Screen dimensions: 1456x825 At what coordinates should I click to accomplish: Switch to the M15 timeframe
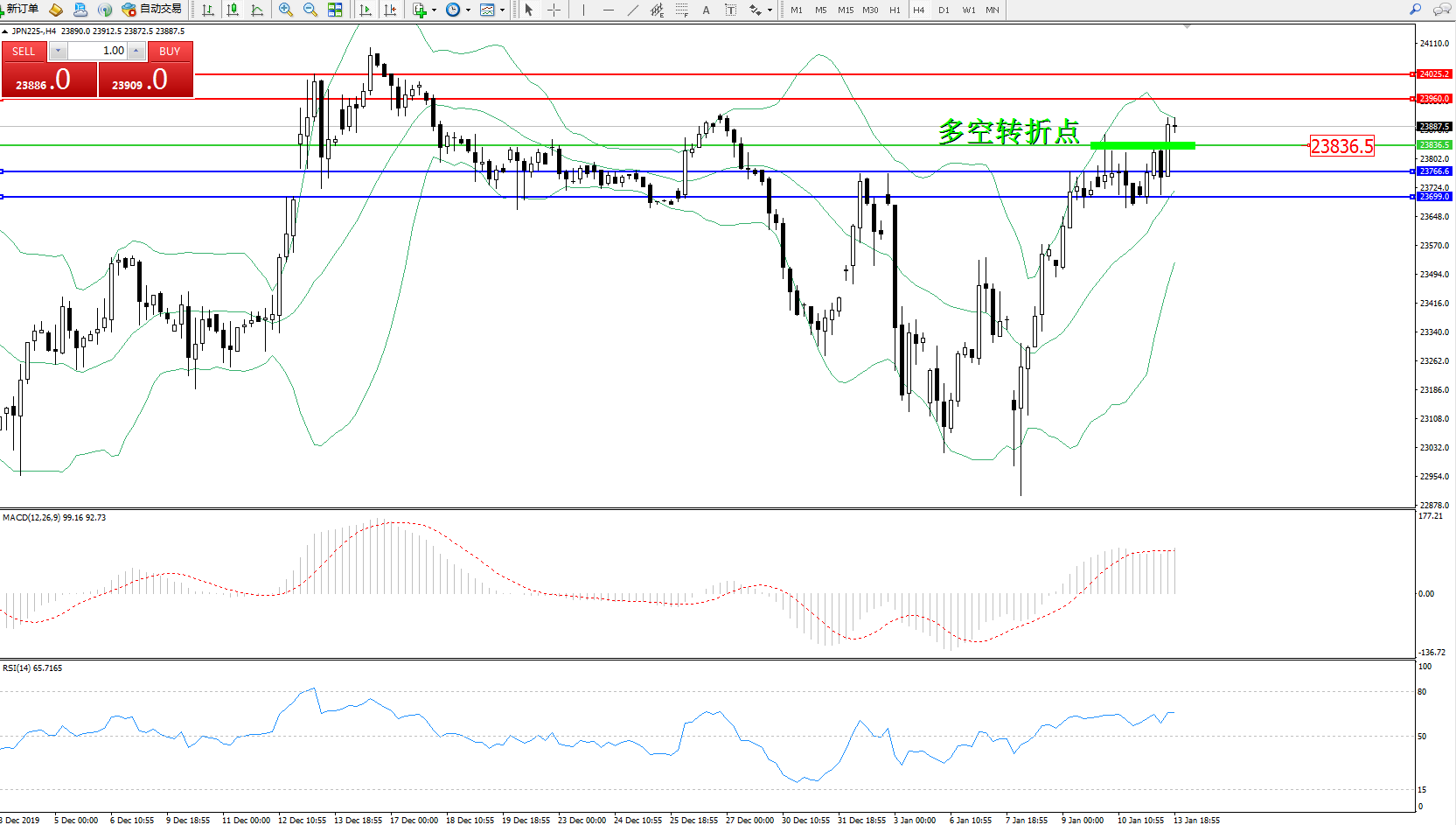pyautogui.click(x=845, y=10)
